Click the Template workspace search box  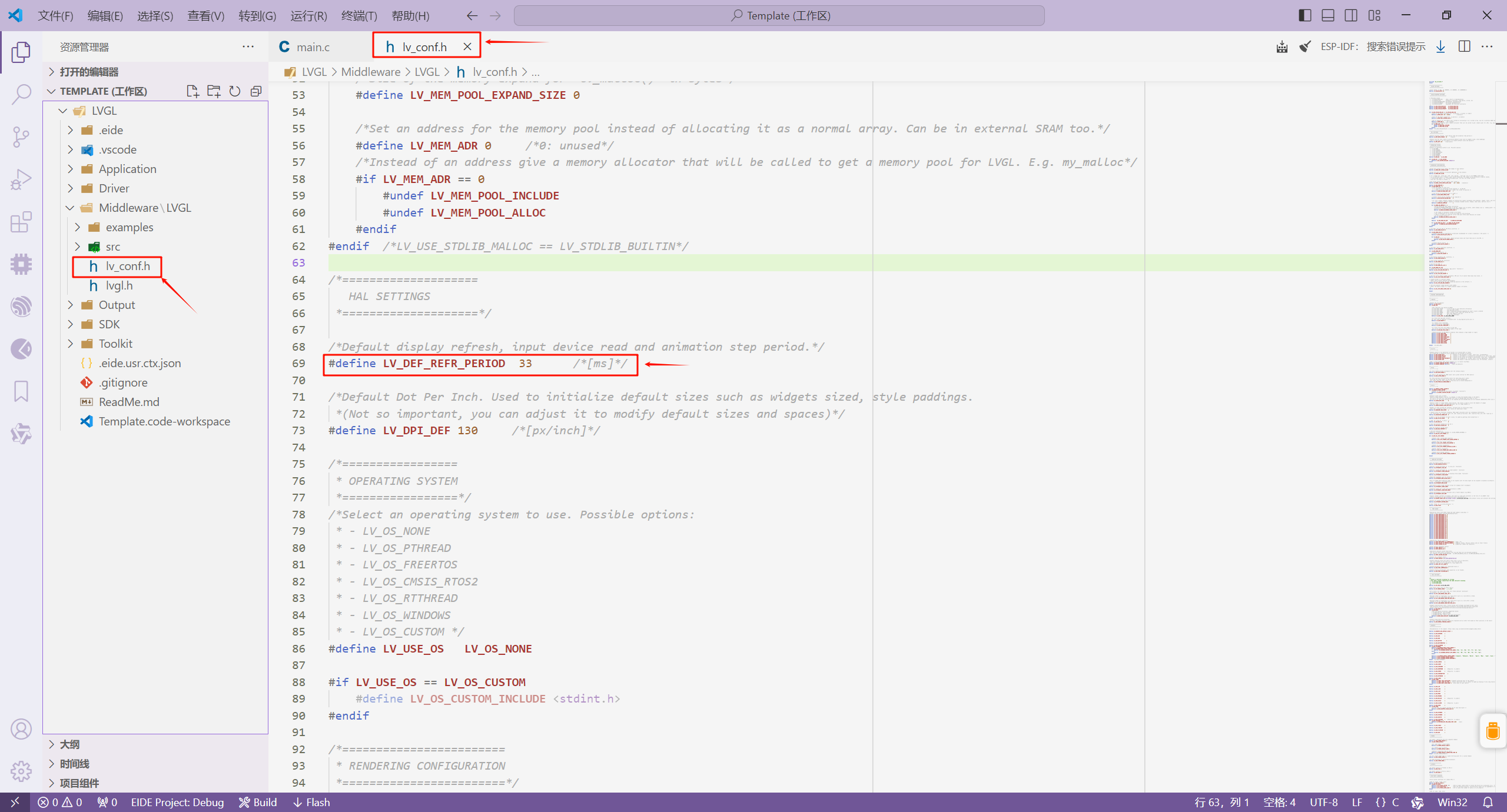click(779, 16)
